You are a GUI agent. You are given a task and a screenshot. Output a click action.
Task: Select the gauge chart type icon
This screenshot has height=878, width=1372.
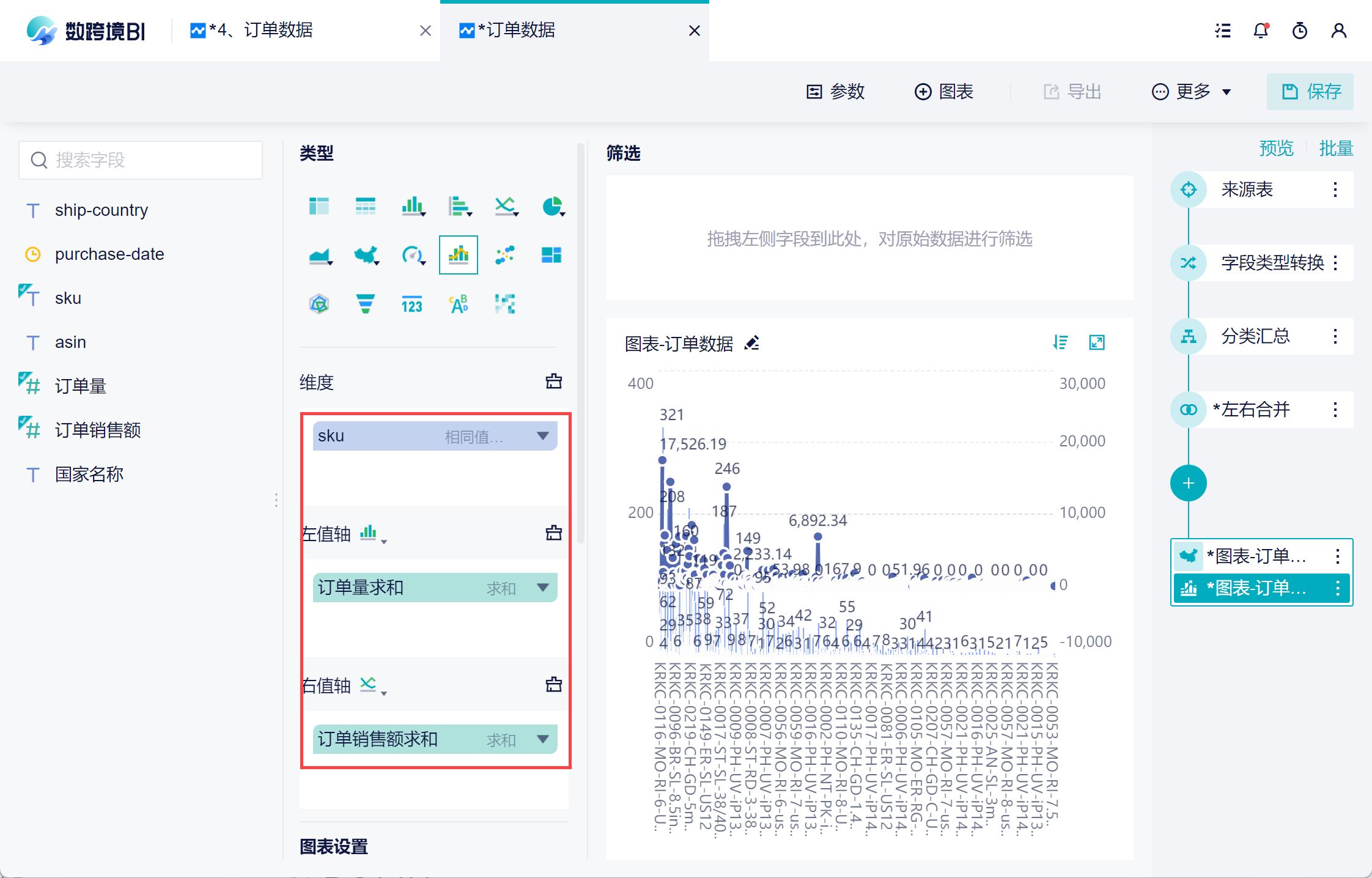pyautogui.click(x=412, y=254)
